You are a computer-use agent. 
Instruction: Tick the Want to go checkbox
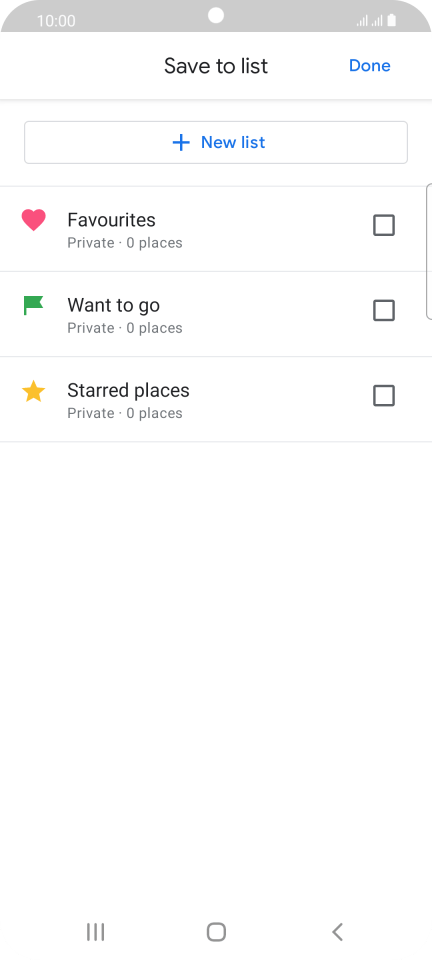tap(384, 310)
